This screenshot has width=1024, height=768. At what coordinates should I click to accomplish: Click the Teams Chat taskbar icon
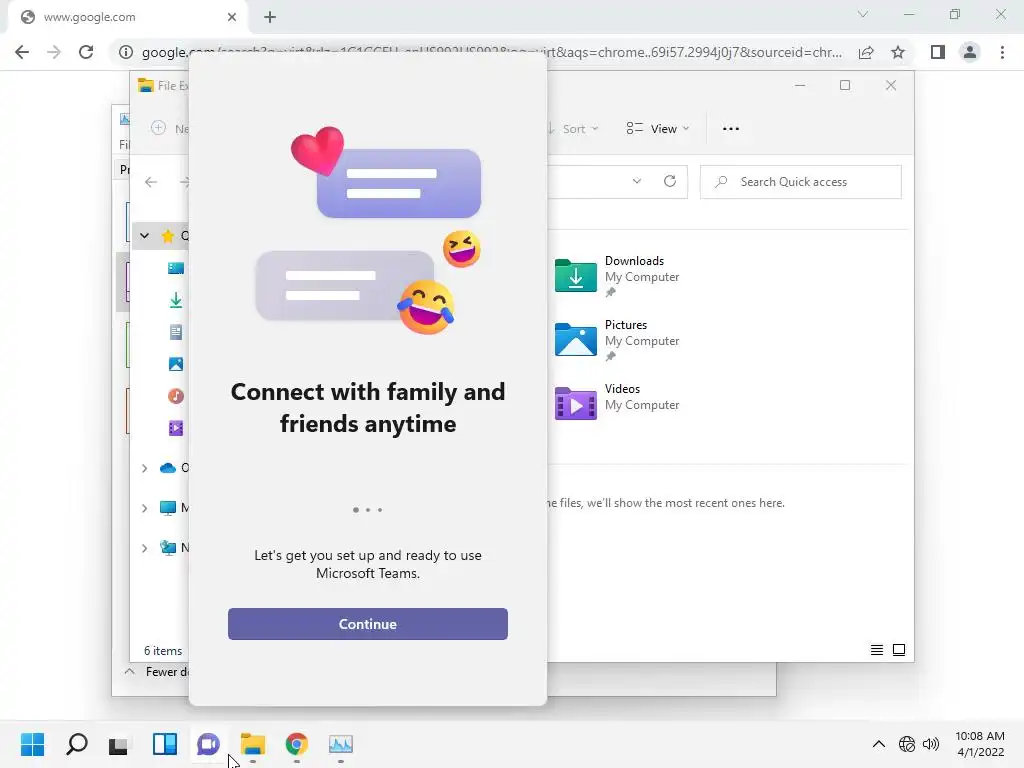208,744
